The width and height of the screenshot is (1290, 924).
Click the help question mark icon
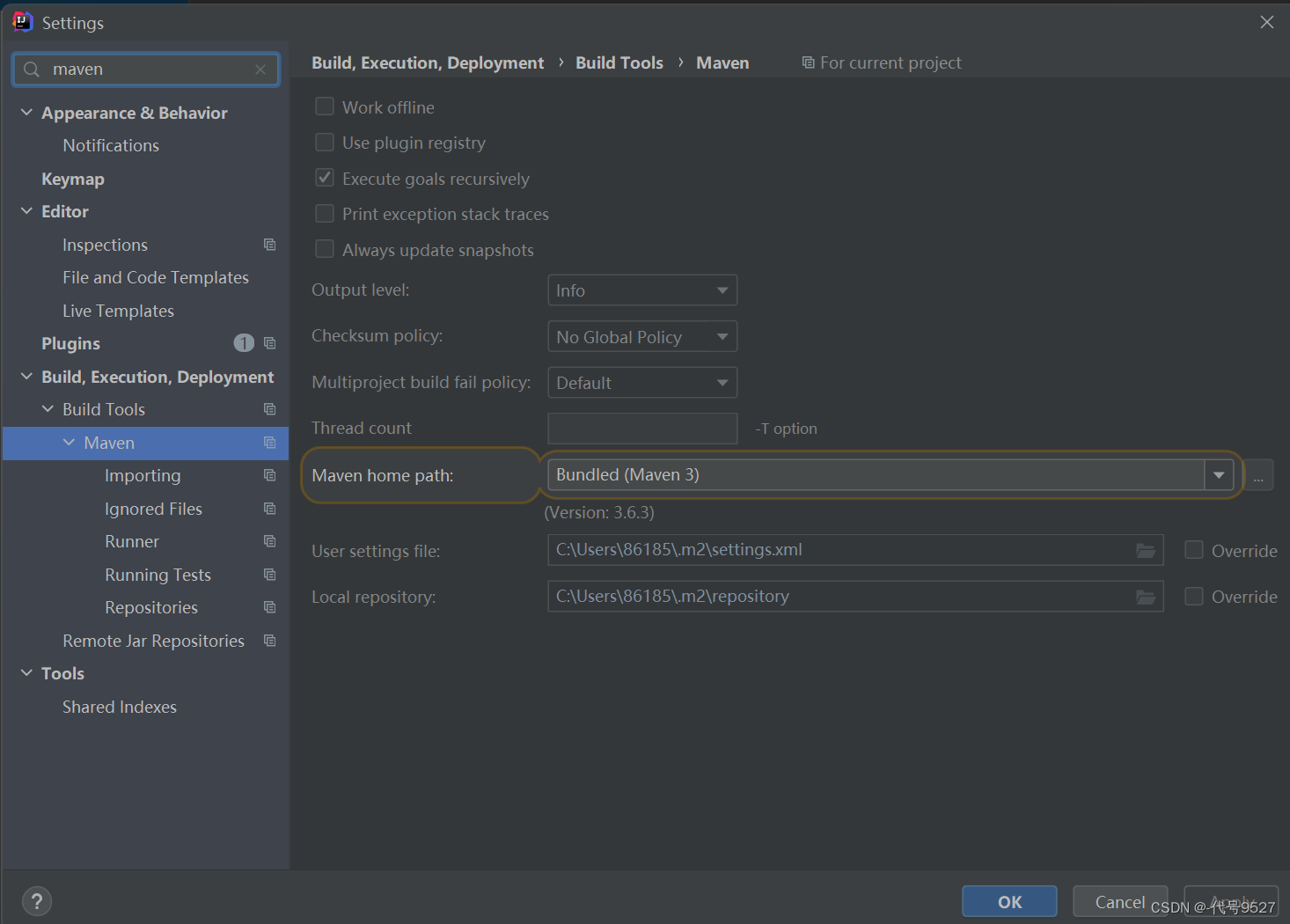36,901
